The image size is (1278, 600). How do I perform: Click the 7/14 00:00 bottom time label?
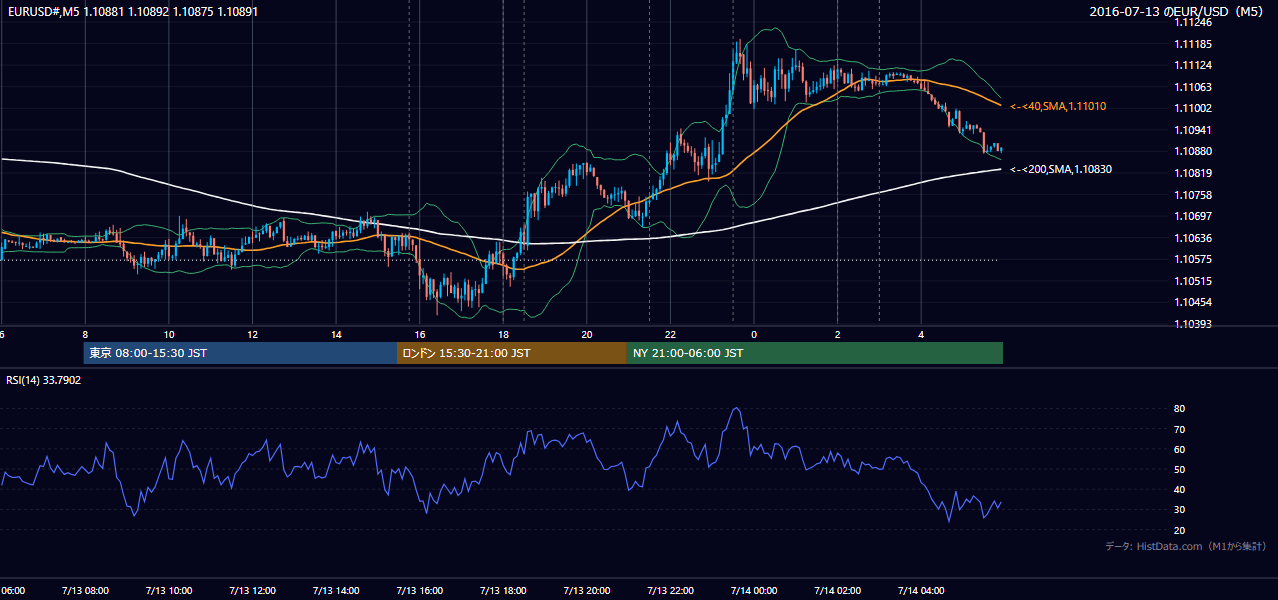click(754, 590)
